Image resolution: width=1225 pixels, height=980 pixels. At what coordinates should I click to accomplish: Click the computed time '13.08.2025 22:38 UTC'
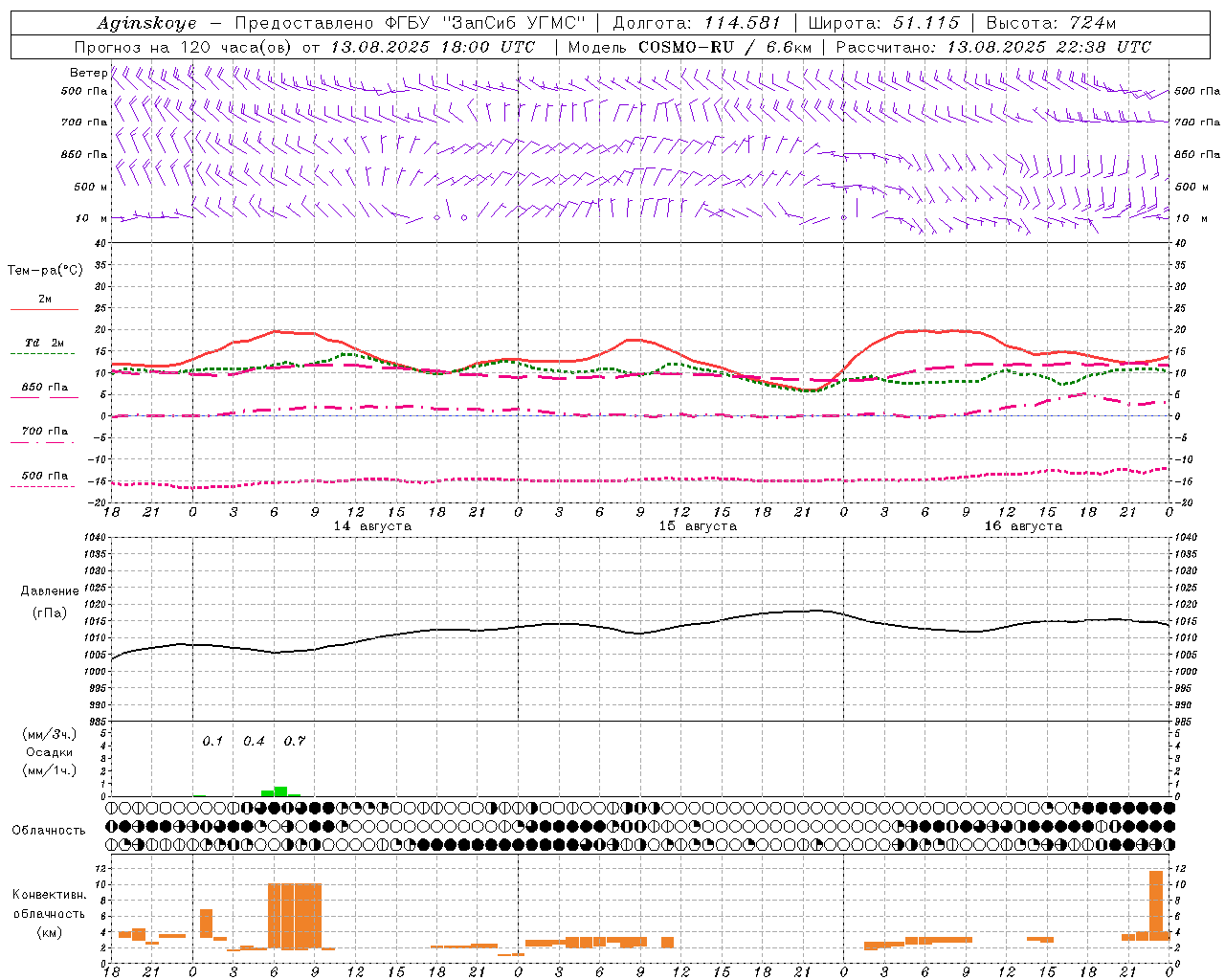1049,47
